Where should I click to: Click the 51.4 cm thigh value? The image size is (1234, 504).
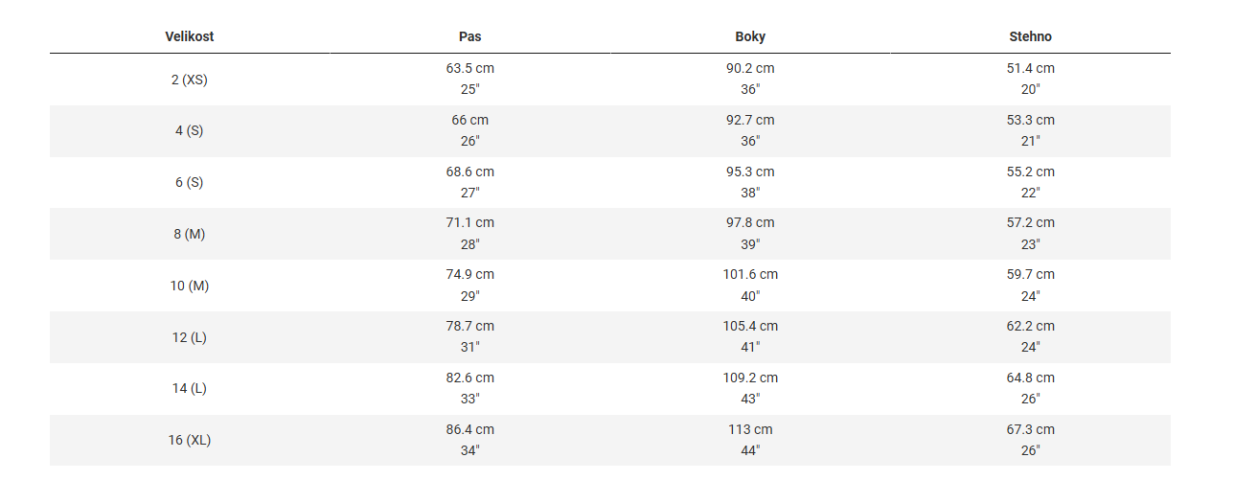point(1030,69)
